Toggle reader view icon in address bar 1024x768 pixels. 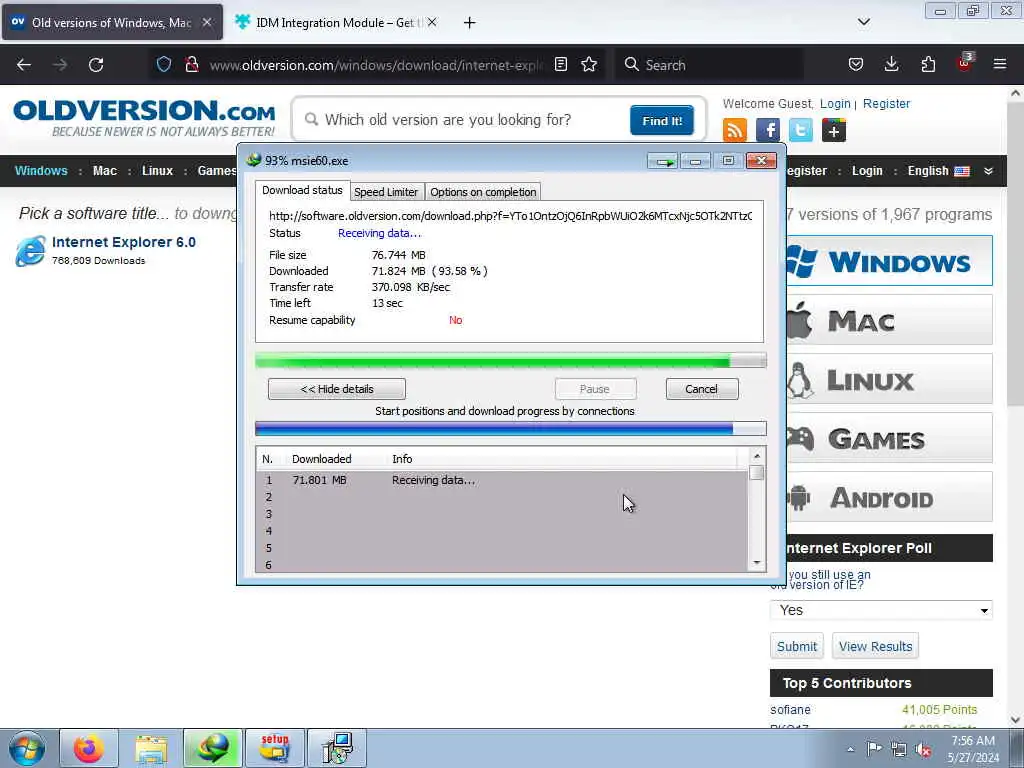[x=560, y=64]
